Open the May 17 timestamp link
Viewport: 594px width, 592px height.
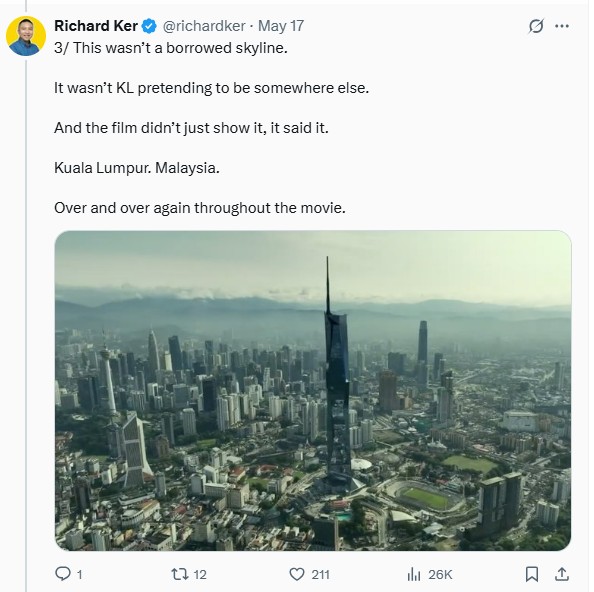281,26
